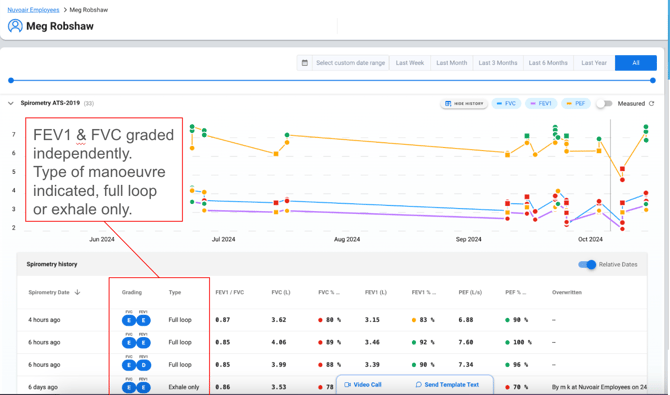The height and width of the screenshot is (395, 670).
Task: Start a Video Call
Action: click(x=363, y=385)
